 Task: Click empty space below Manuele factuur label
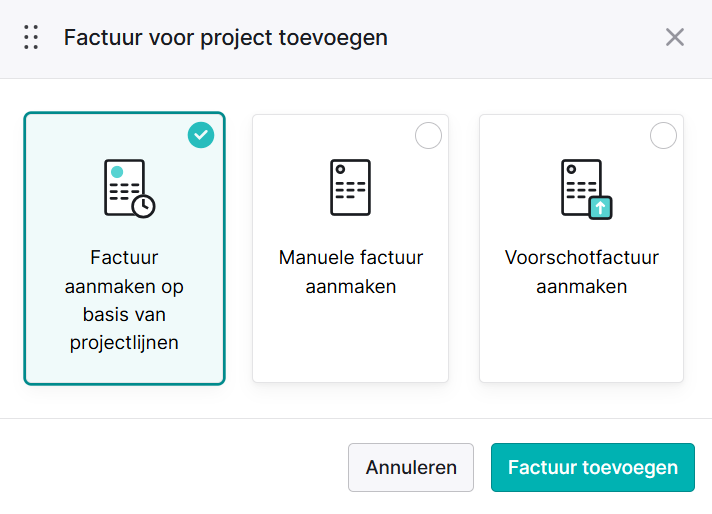click(x=351, y=338)
